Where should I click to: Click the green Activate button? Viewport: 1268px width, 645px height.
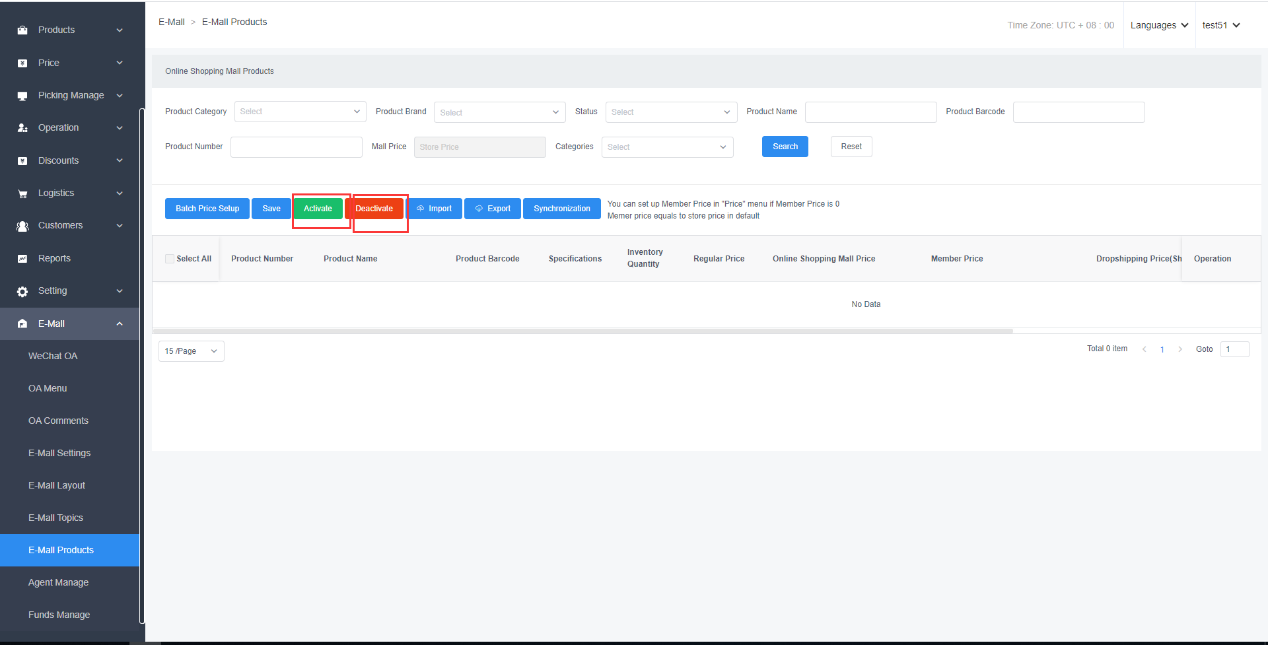pyautogui.click(x=318, y=208)
